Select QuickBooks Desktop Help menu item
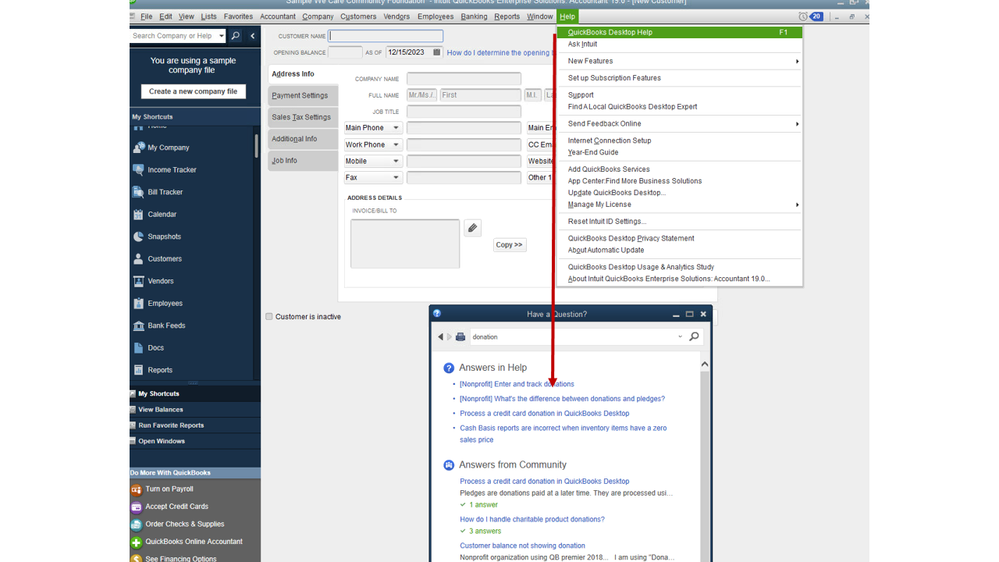This screenshot has height=562, width=999. (679, 32)
